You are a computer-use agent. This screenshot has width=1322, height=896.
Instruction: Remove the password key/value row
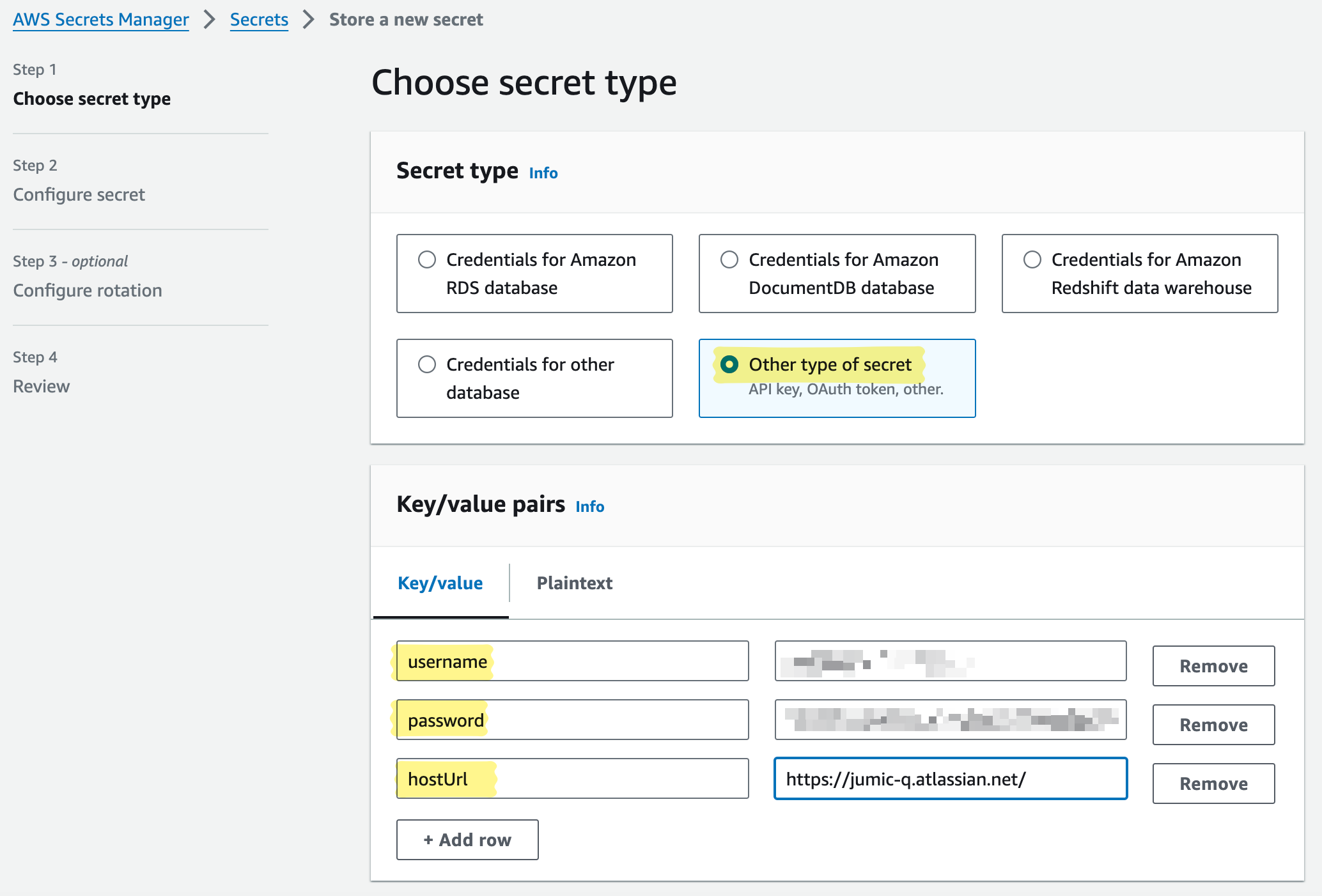tap(1213, 725)
